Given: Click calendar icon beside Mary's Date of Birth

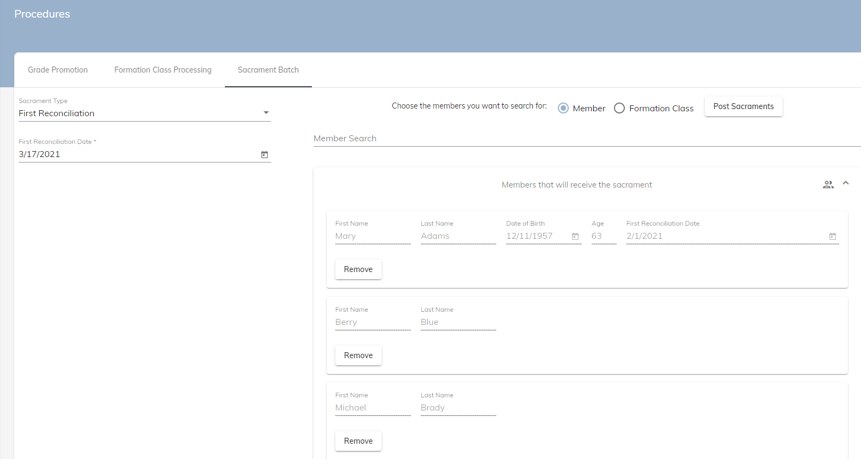Looking at the screenshot, I should coord(575,237).
